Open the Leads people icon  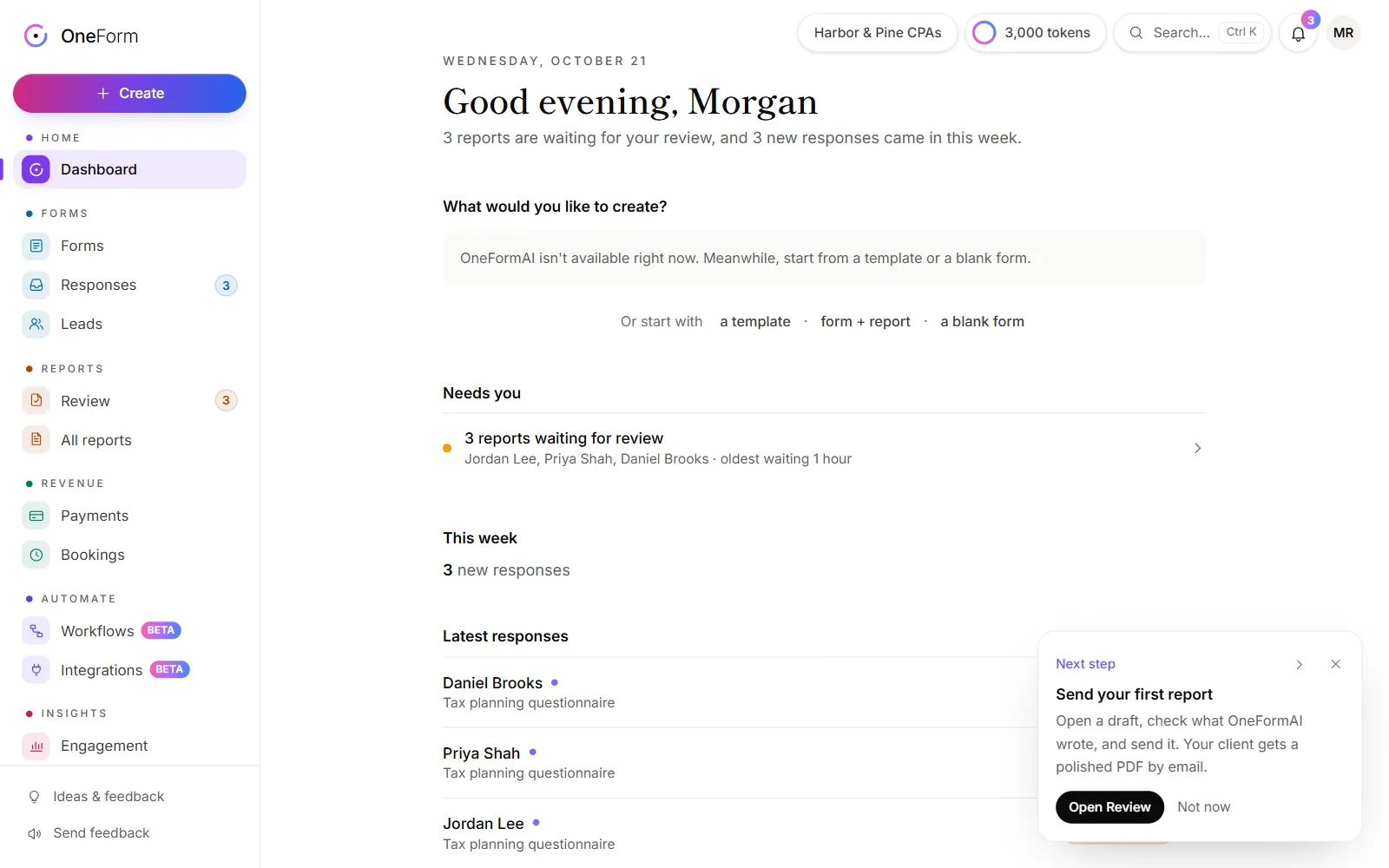coord(36,325)
